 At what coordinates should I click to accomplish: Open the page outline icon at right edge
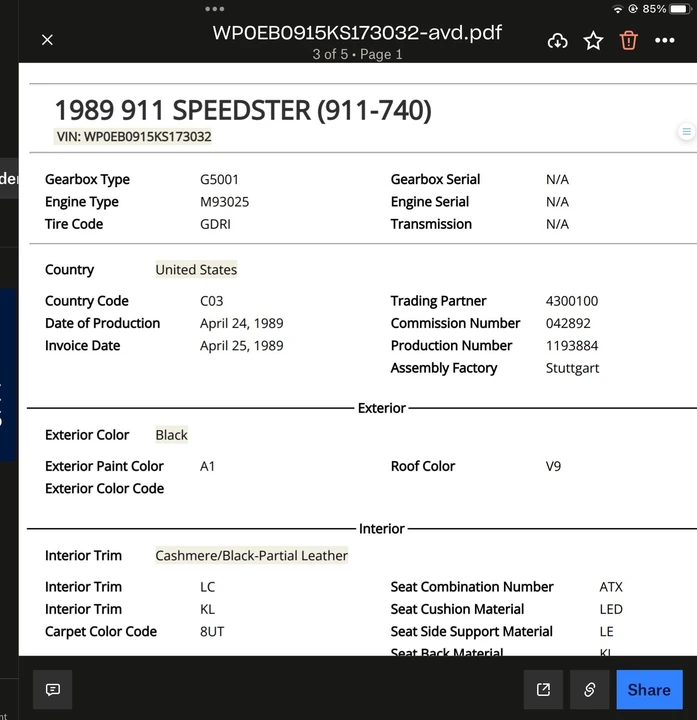click(x=686, y=132)
